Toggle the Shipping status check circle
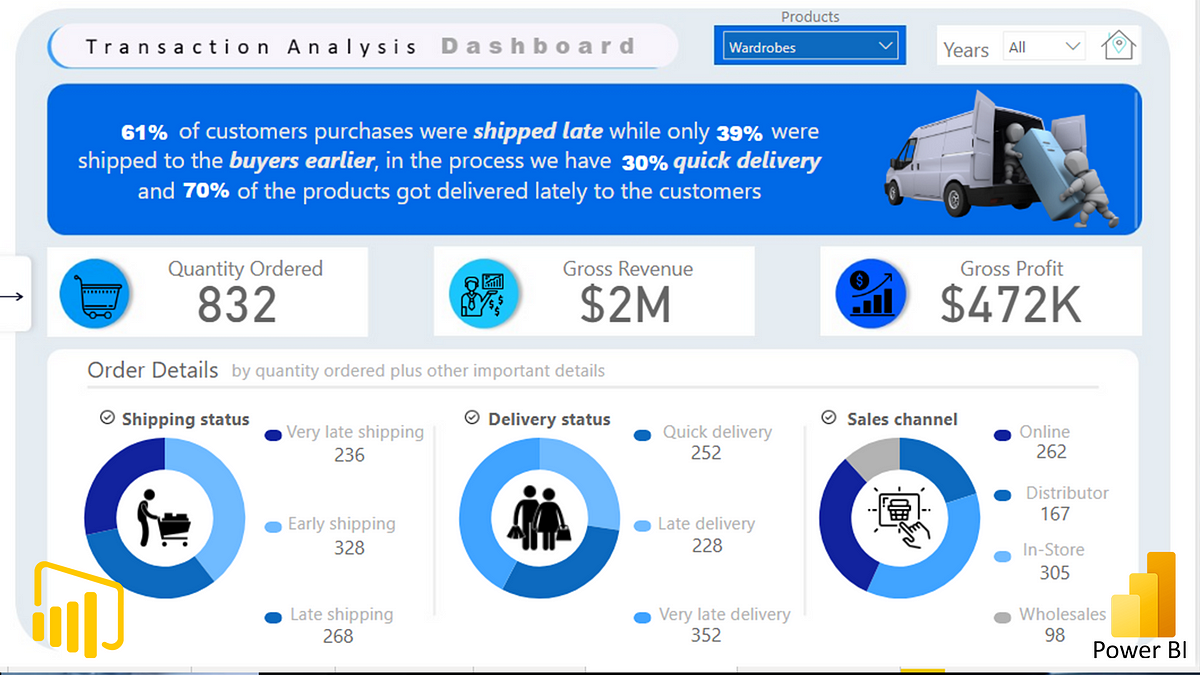The height and width of the screenshot is (675, 1200). [x=107, y=419]
